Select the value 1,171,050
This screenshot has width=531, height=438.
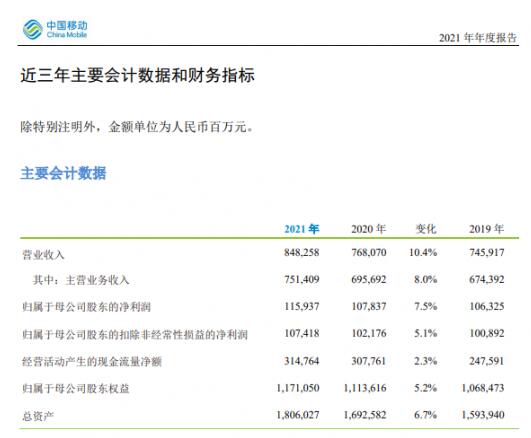click(x=298, y=388)
